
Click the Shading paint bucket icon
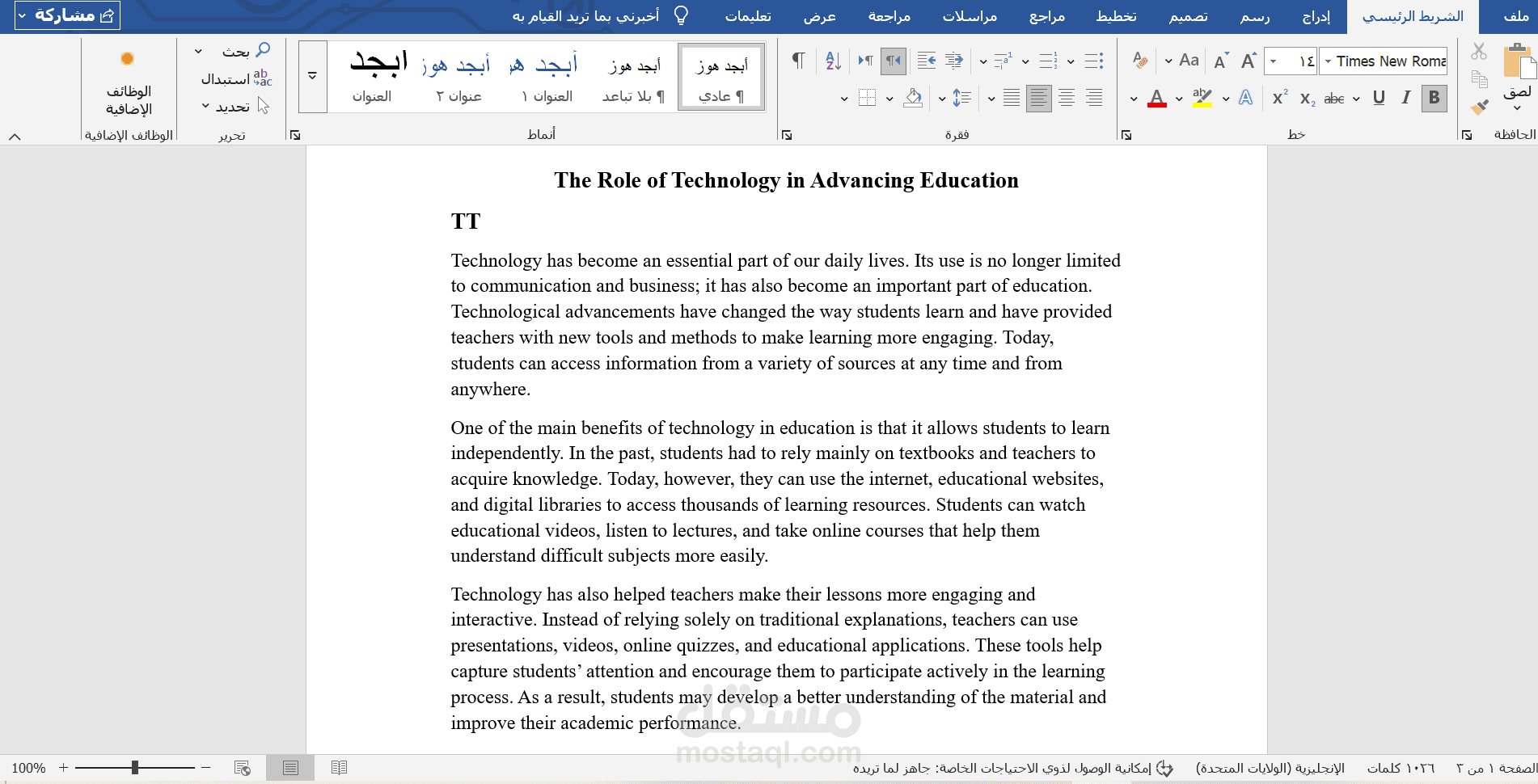[913, 98]
